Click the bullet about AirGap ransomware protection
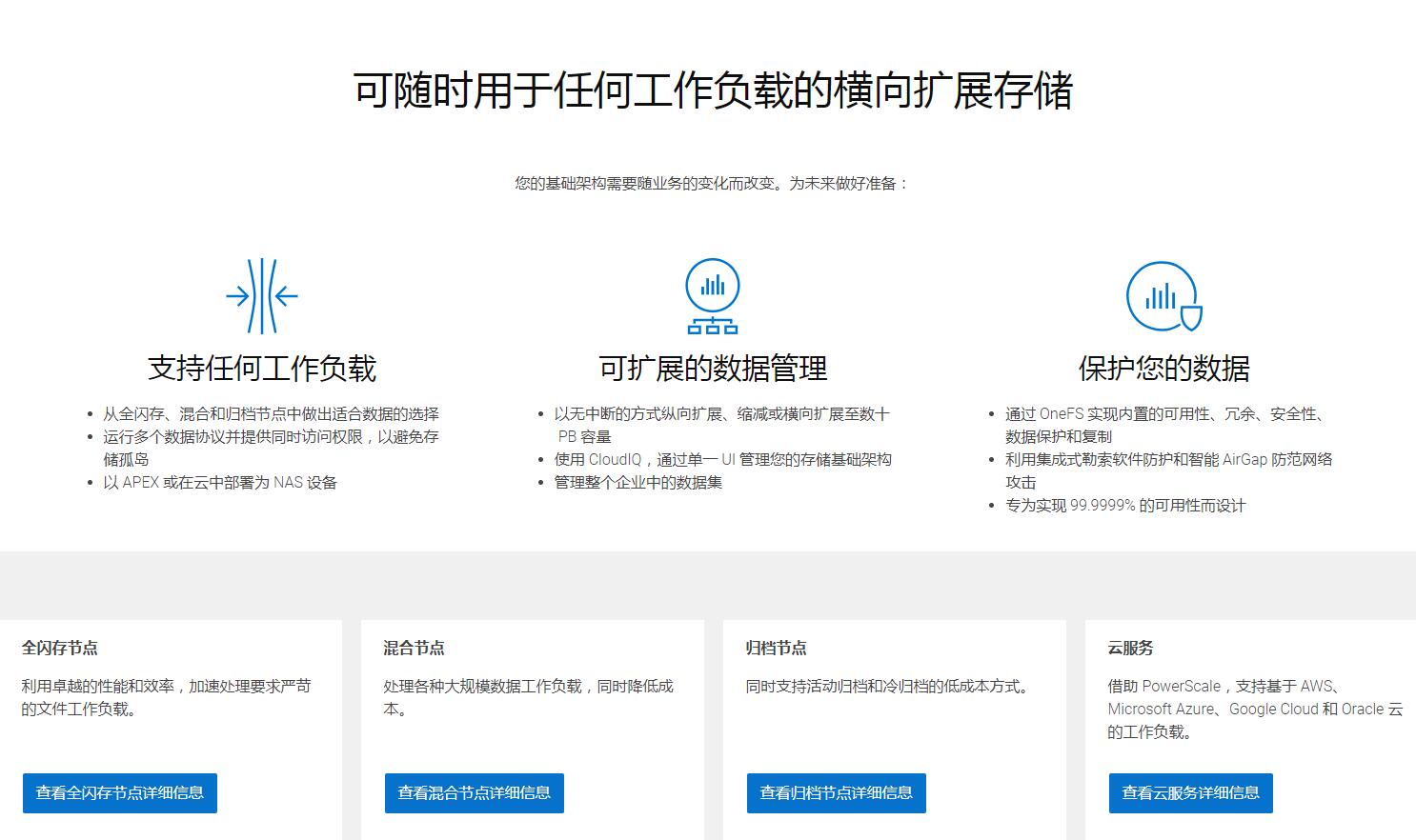 pos(1168,460)
